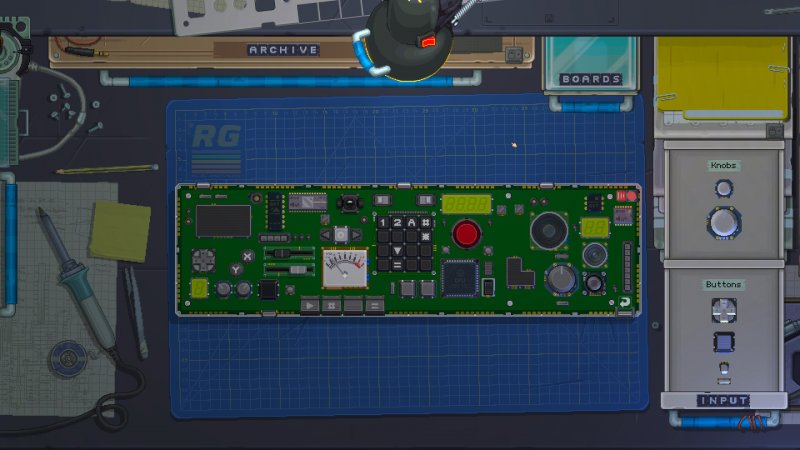
Task: Click the equals key in the play-key row
Action: click(x=374, y=306)
